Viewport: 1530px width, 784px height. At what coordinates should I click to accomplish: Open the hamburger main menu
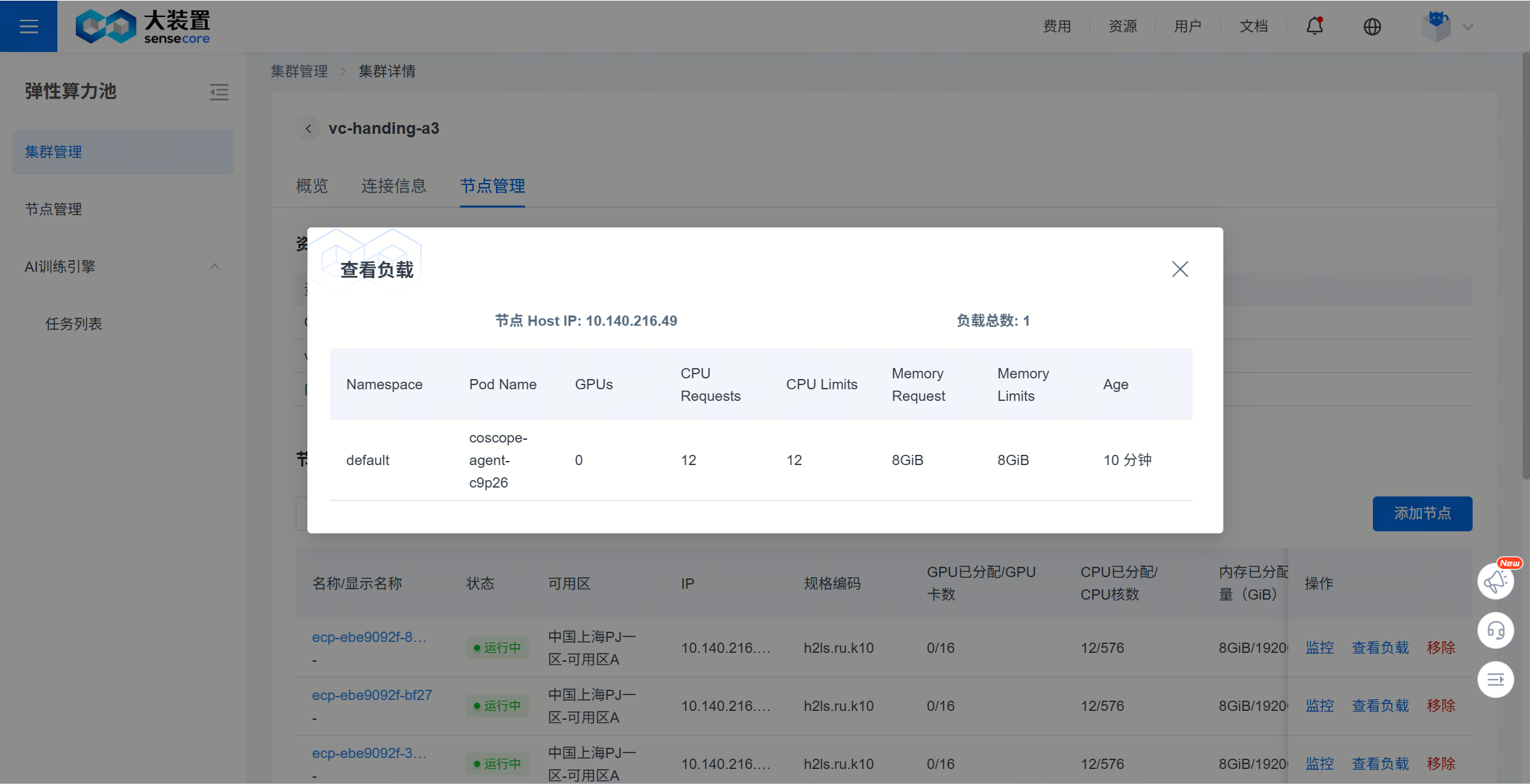[29, 26]
